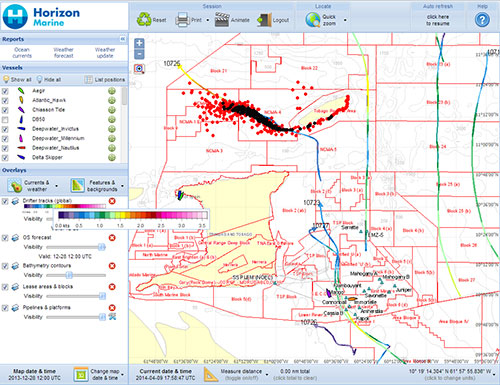500x385 pixels.
Task: Enable the DB50 vessel checkbox
Action: coord(5,119)
